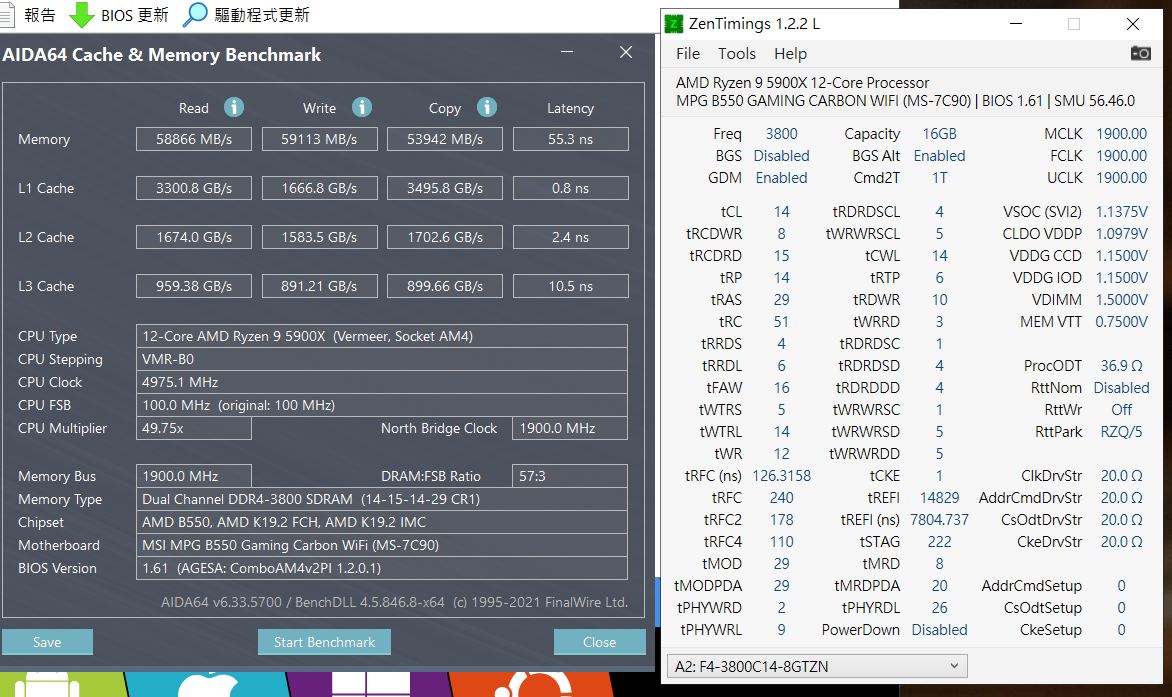Click the driver update magnifier icon

coord(195,15)
